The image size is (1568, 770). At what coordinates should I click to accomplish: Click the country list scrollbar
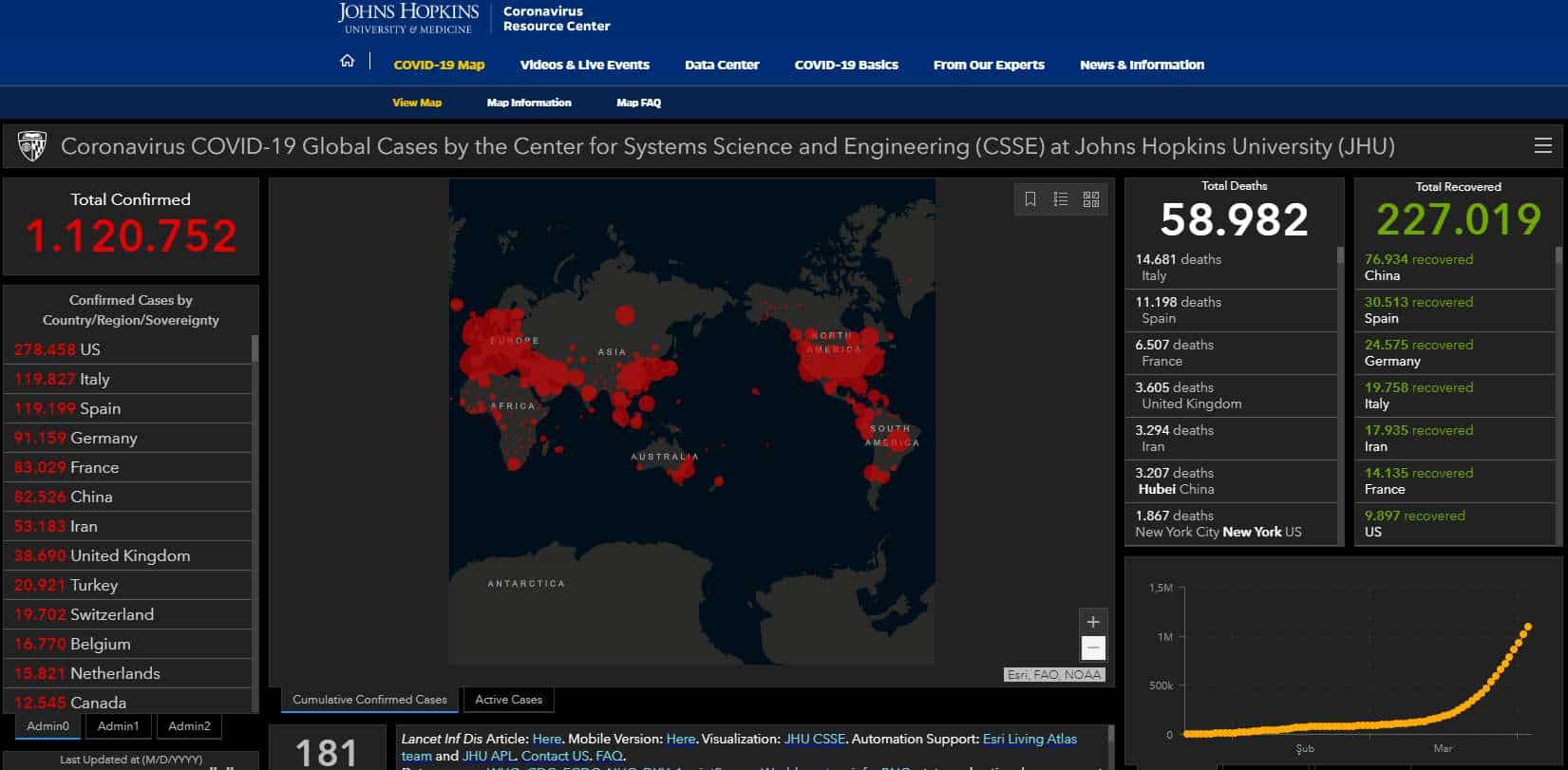point(255,349)
